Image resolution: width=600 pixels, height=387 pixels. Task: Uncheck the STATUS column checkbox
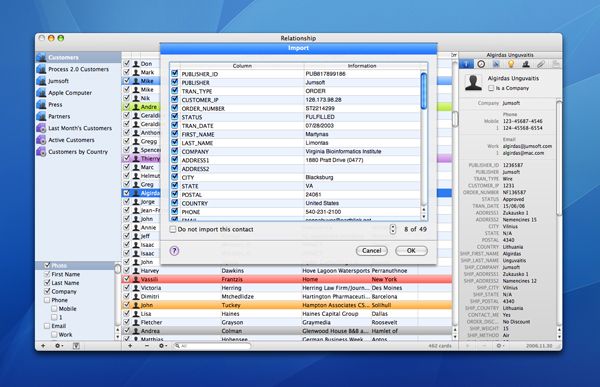(x=175, y=116)
